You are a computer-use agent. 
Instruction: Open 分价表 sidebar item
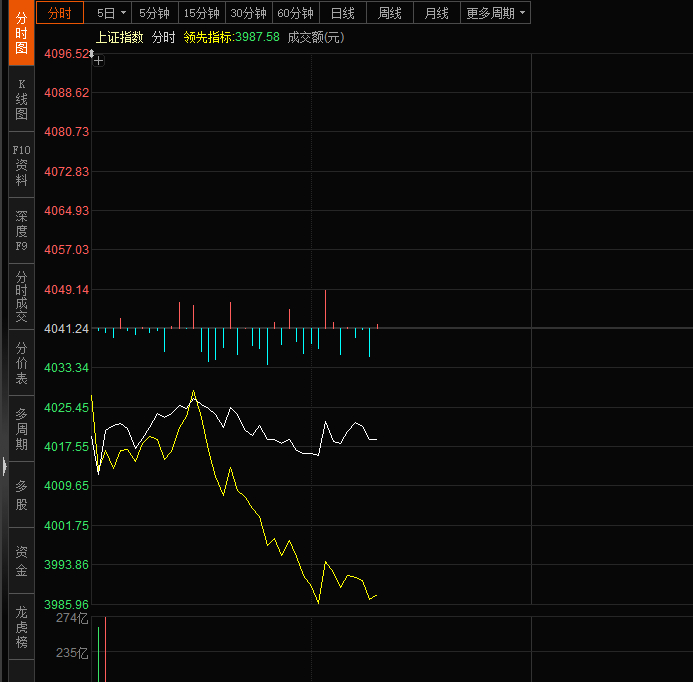point(21,362)
